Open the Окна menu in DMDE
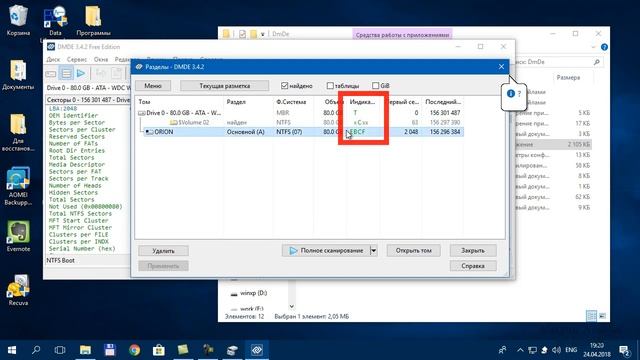 (101, 60)
